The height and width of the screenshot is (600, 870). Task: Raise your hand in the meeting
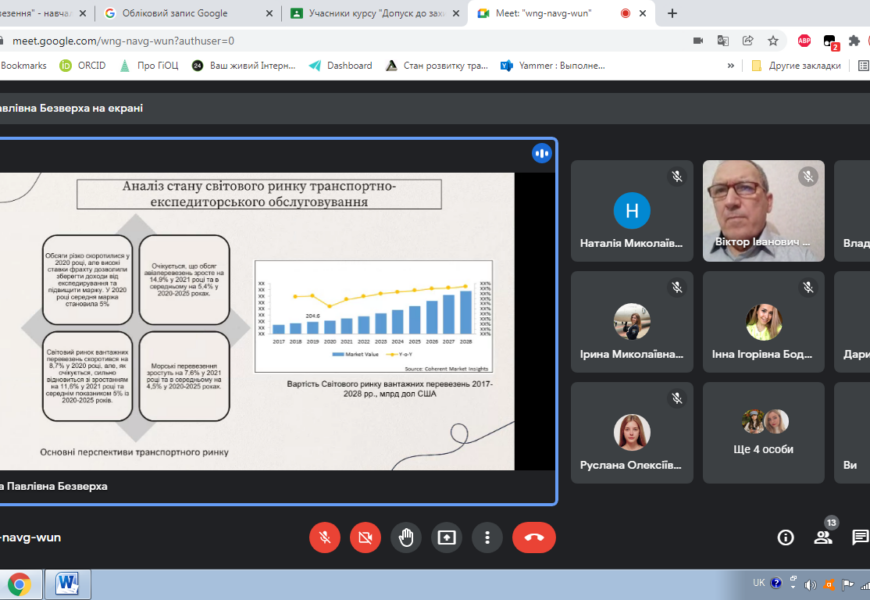tap(406, 537)
